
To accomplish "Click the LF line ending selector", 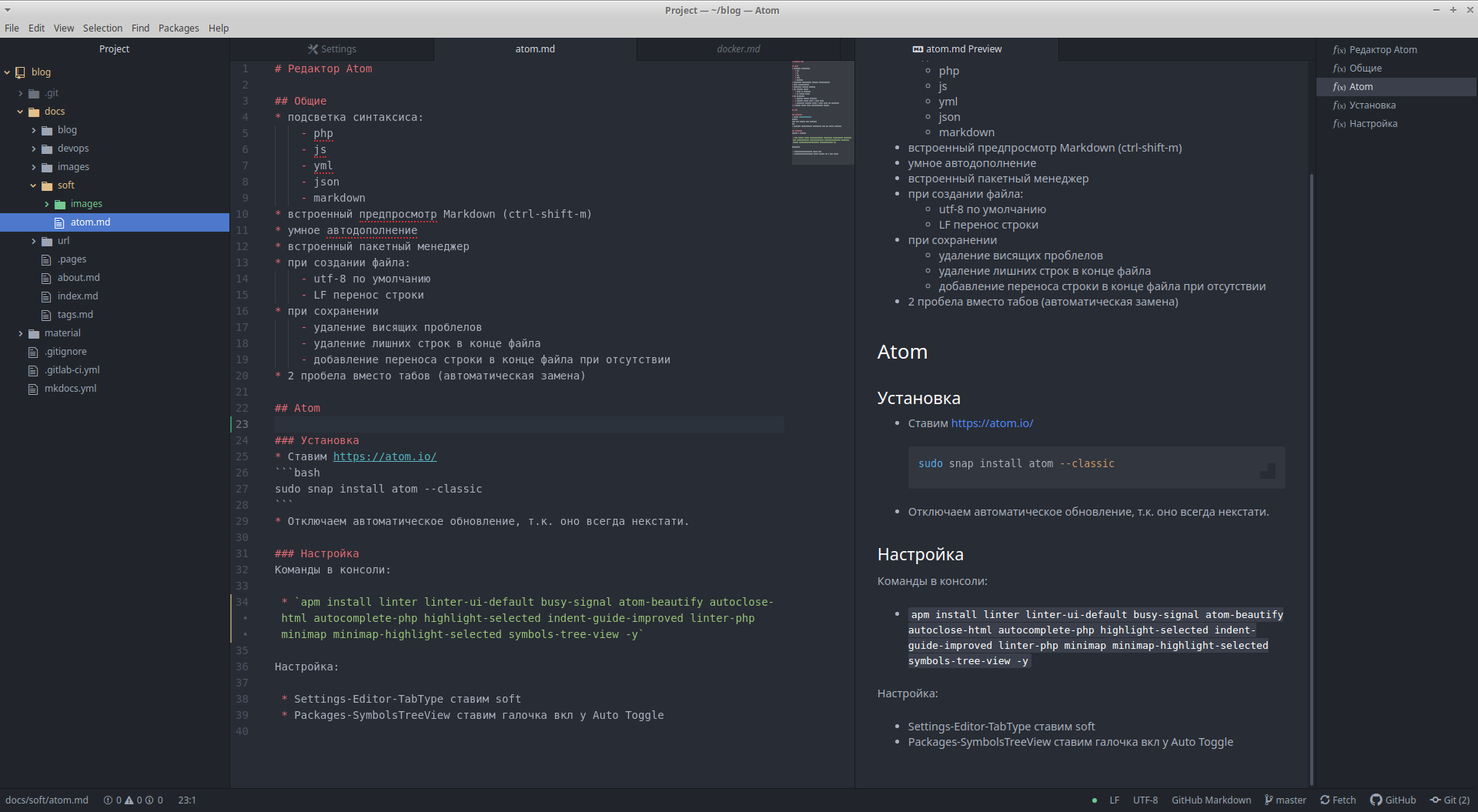I will [1114, 800].
